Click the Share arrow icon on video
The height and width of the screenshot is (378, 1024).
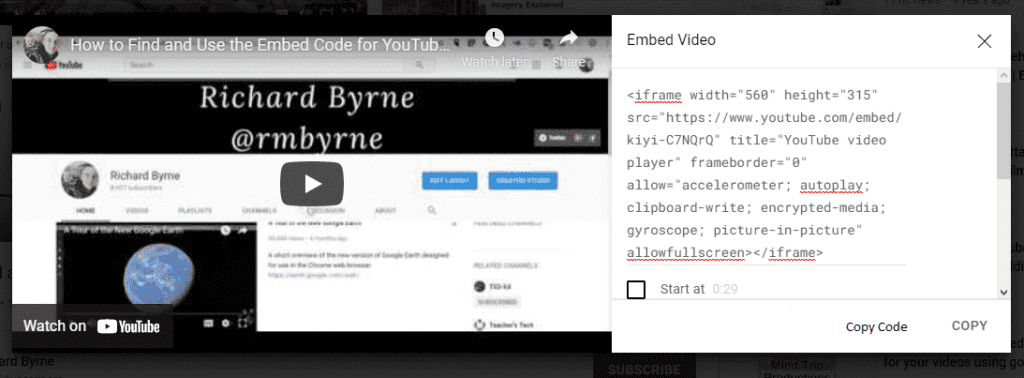[568, 39]
